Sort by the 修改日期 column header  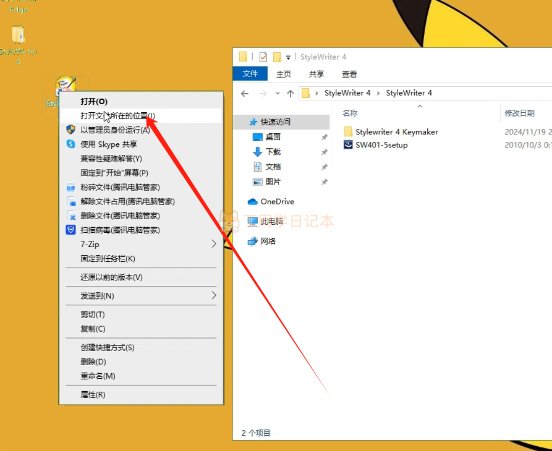(520, 113)
